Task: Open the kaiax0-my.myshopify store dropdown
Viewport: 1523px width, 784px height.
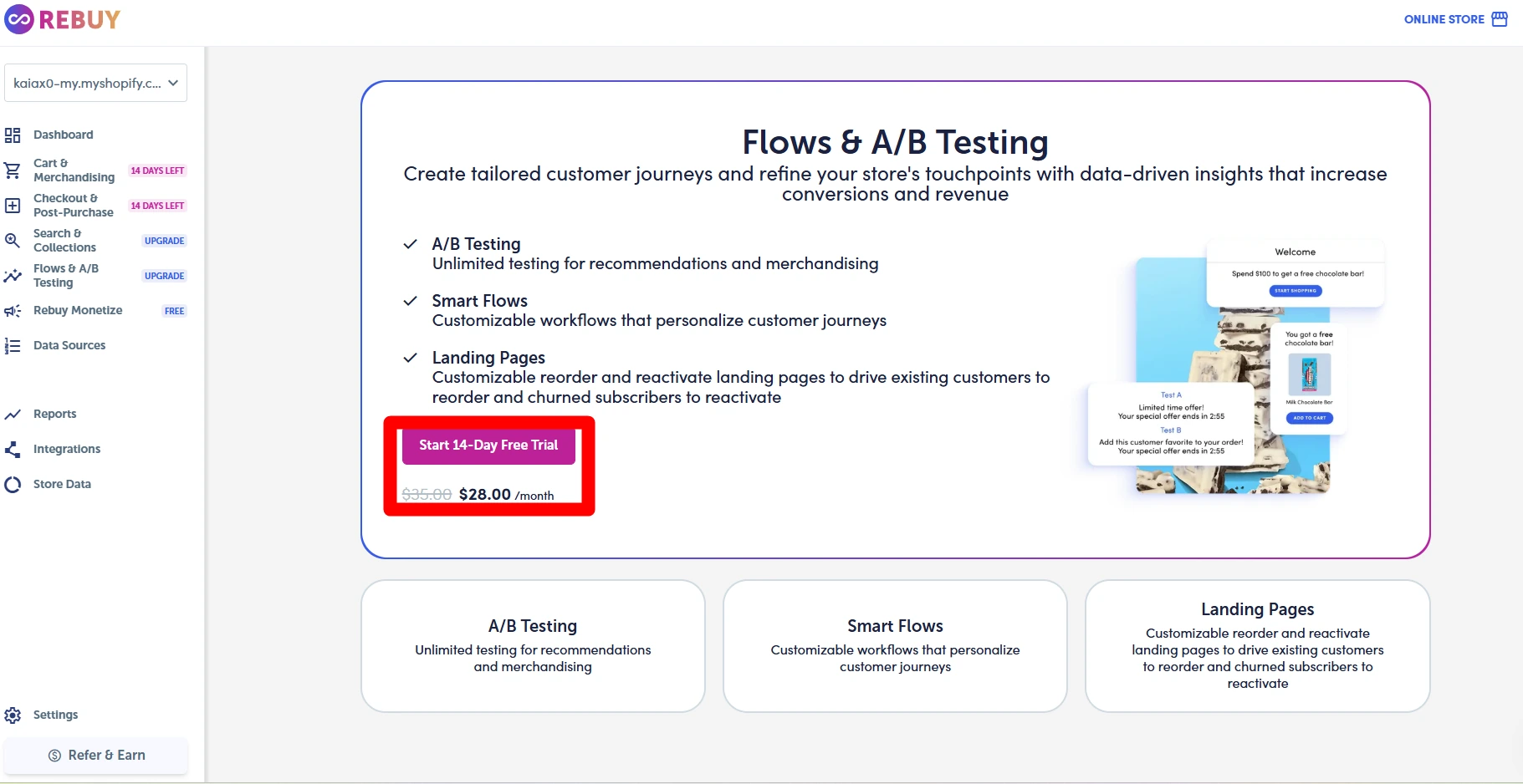Action: pyautogui.click(x=95, y=83)
